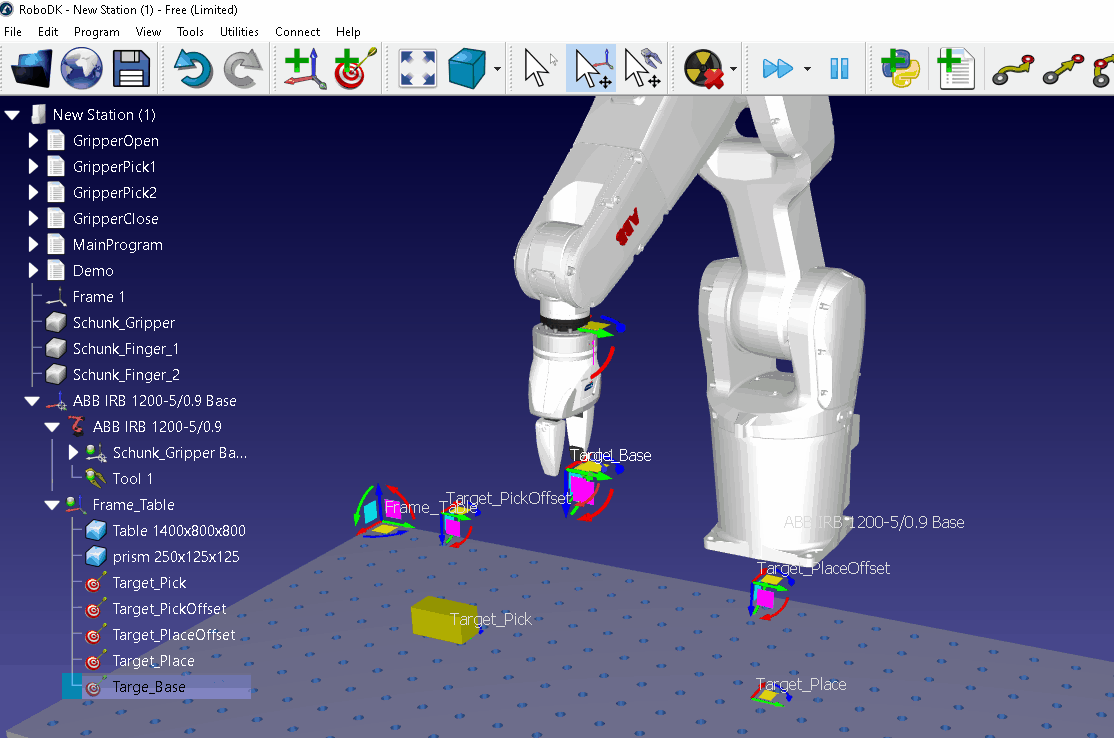Open the Program menu
This screenshot has height=738, width=1114.
tap(97, 32)
